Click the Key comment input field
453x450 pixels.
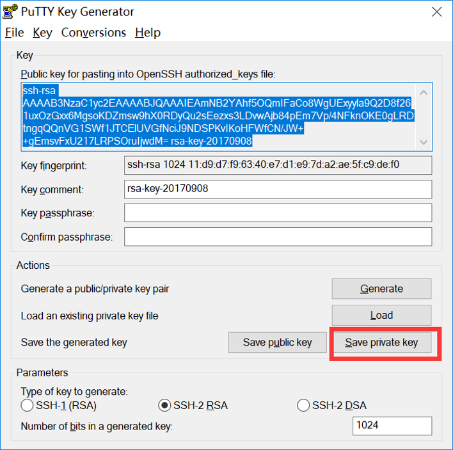(x=278, y=189)
